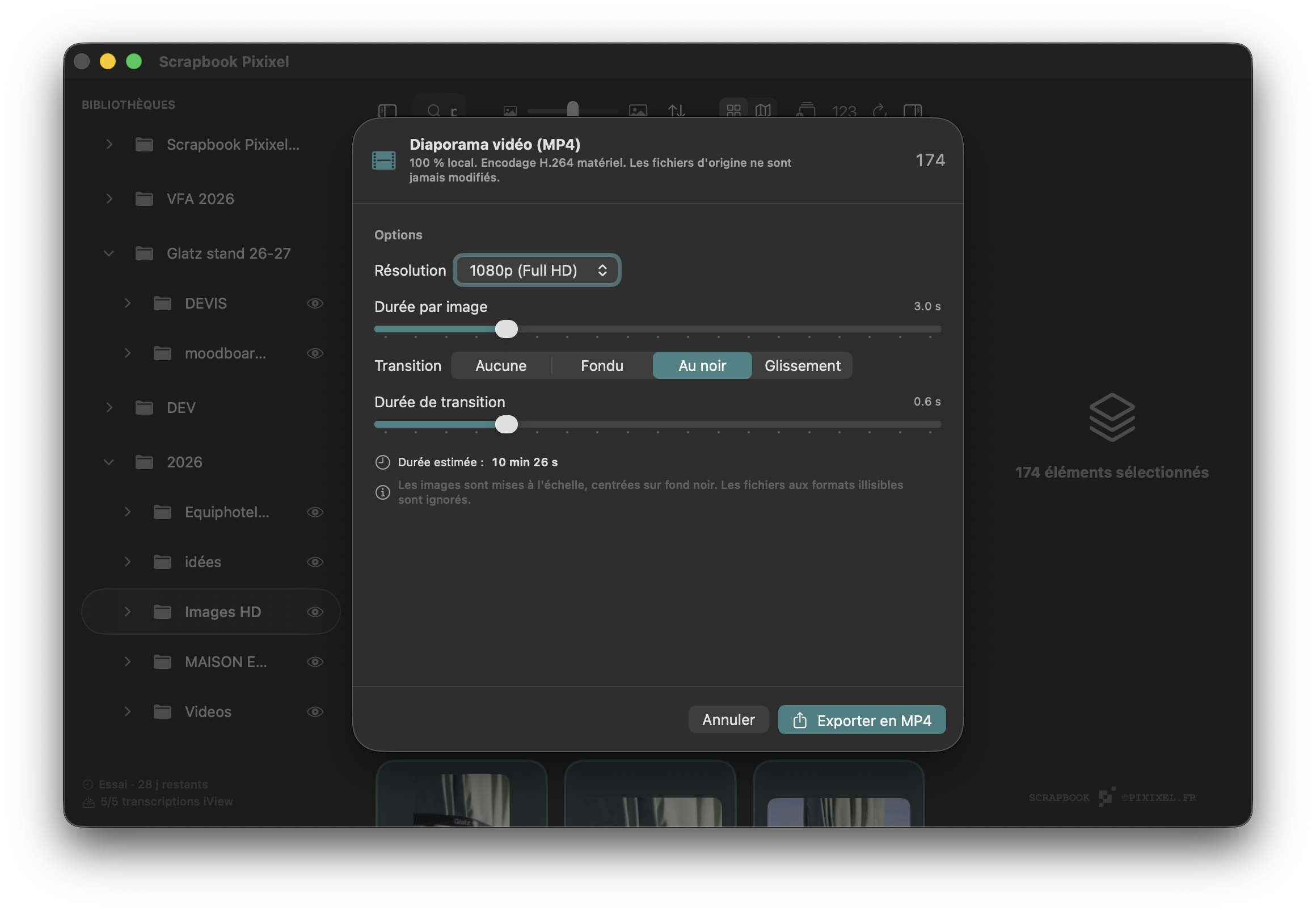This screenshot has width=1316, height=911.
Task: Click the 5/5 transcriptions iView label
Action: click(x=167, y=802)
